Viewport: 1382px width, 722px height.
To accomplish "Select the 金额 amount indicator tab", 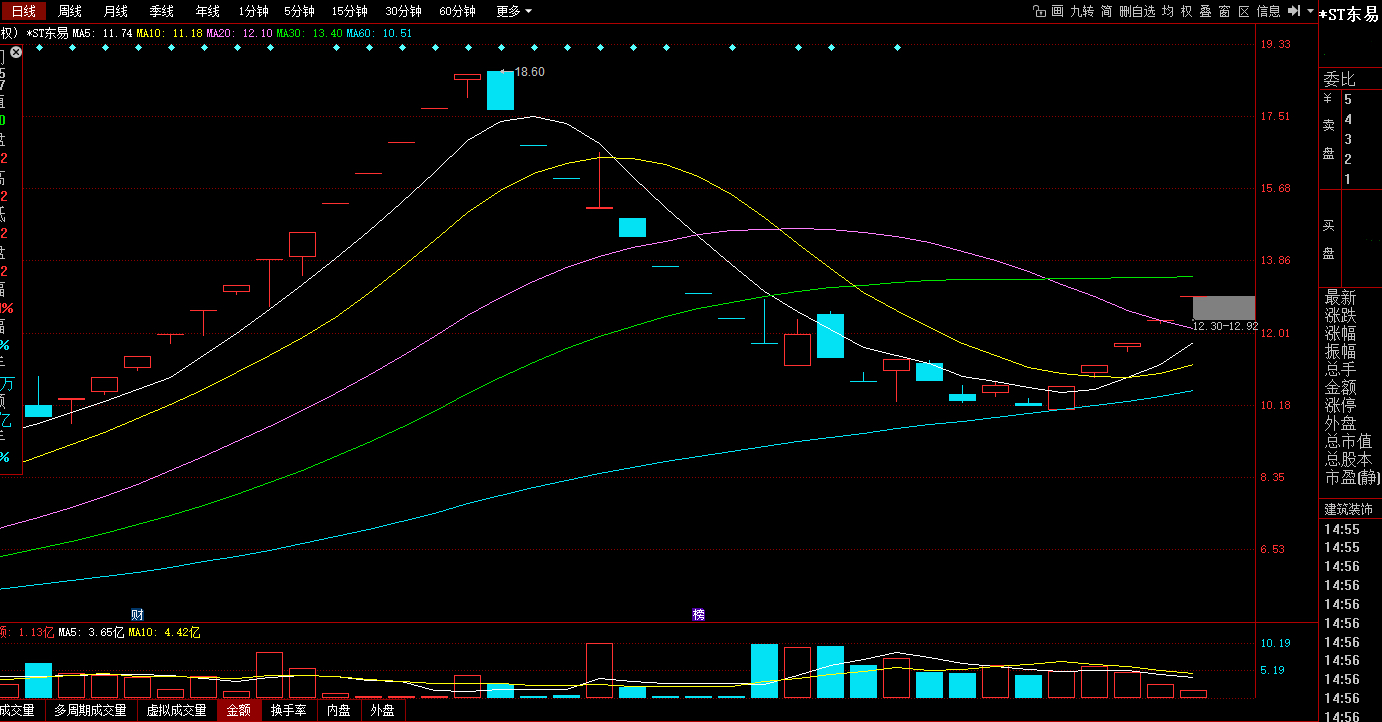I will [239, 711].
